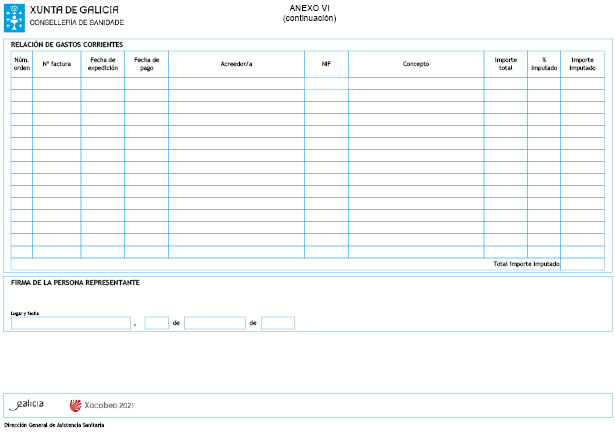Click the day field after the comma

pos(156,323)
